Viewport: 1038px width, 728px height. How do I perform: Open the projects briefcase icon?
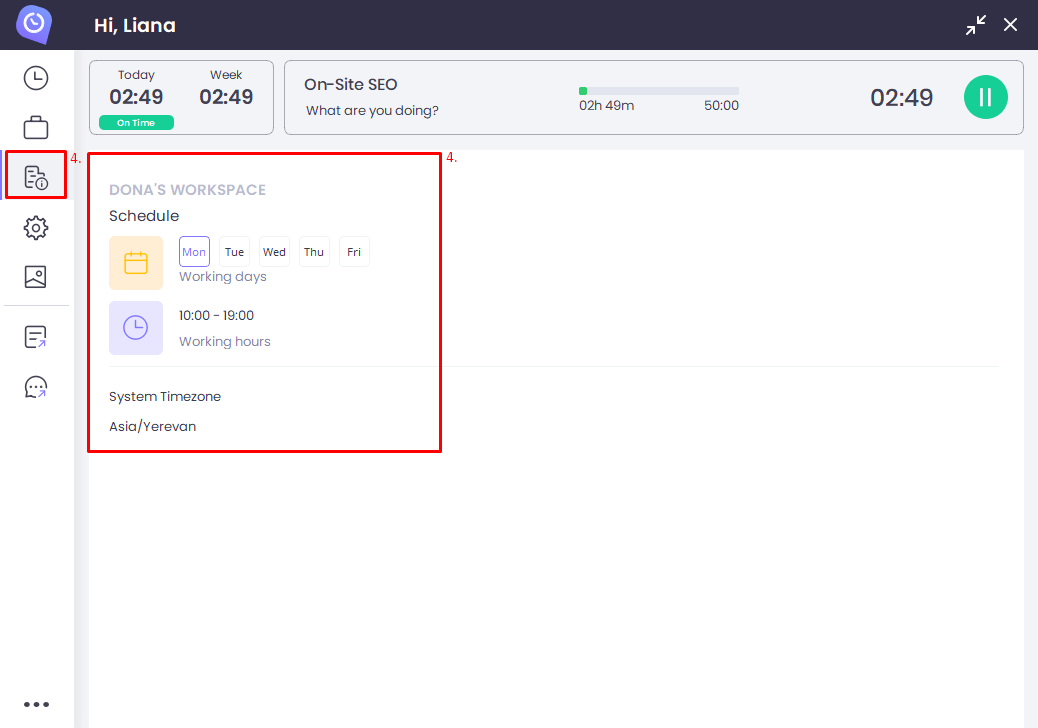point(36,127)
